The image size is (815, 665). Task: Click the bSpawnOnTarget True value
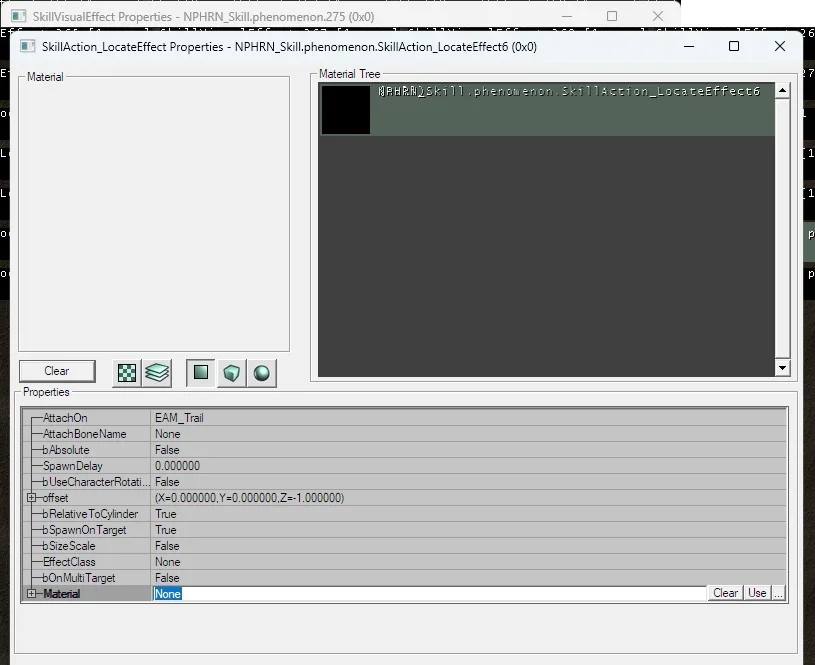coord(166,530)
